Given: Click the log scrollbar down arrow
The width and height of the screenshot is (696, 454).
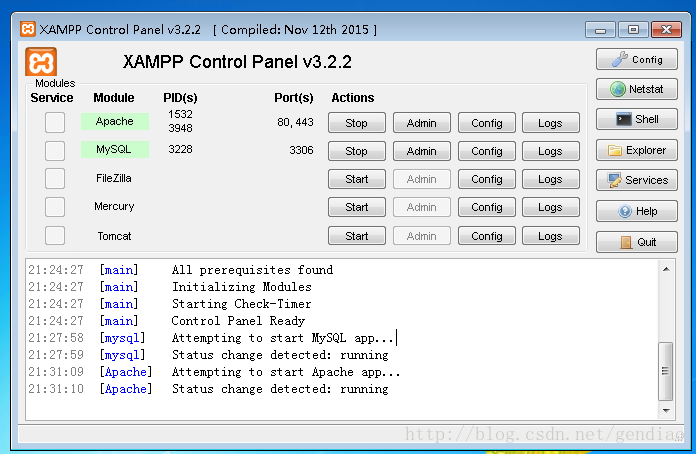Looking at the screenshot, I should pyautogui.click(x=666, y=411).
